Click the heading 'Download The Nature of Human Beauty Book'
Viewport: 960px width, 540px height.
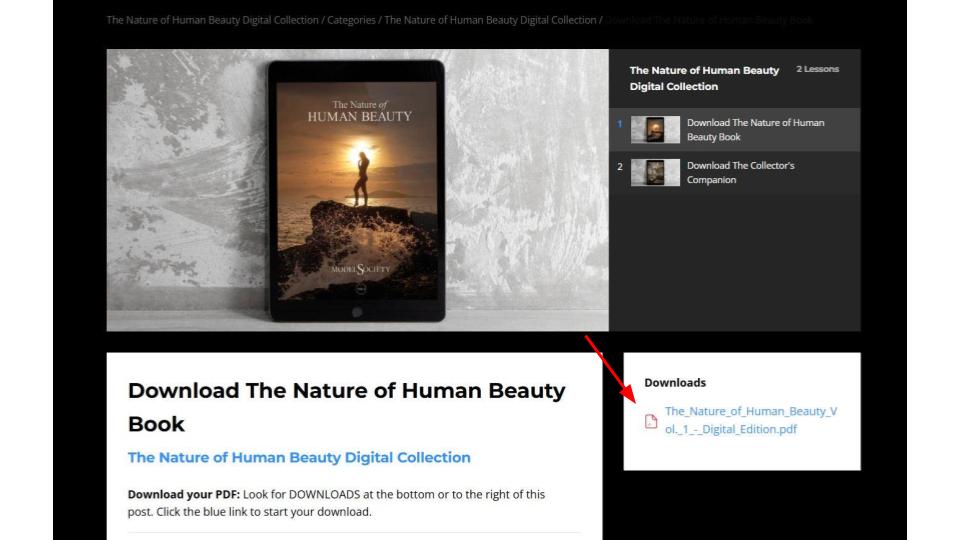click(x=347, y=407)
